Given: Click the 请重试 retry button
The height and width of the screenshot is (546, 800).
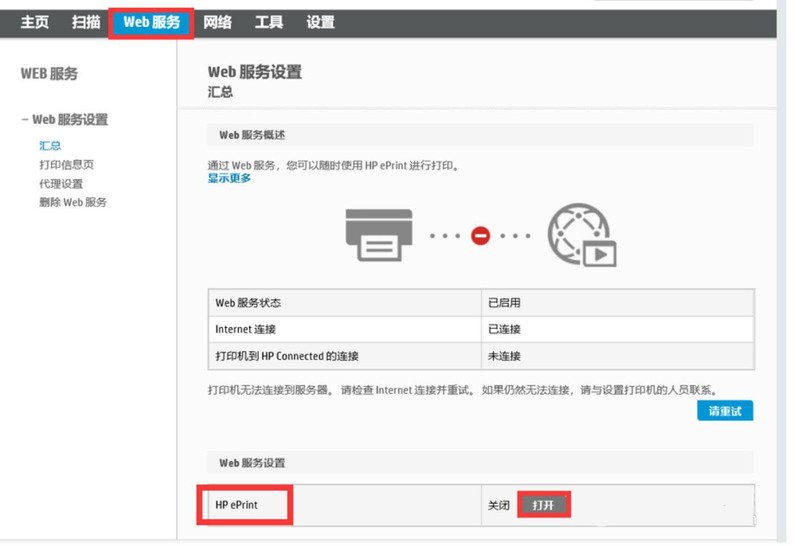Looking at the screenshot, I should pos(725,411).
